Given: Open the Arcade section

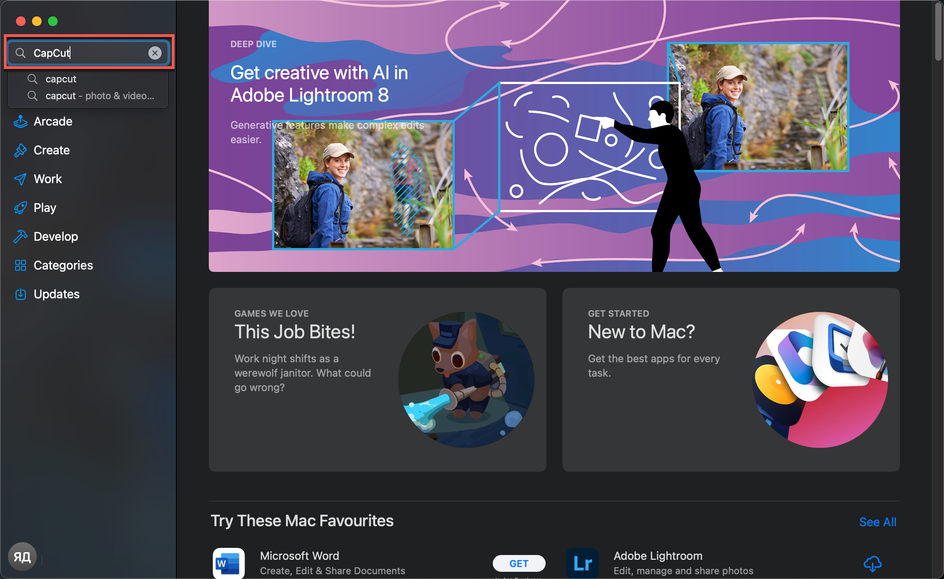Looking at the screenshot, I should [53, 122].
